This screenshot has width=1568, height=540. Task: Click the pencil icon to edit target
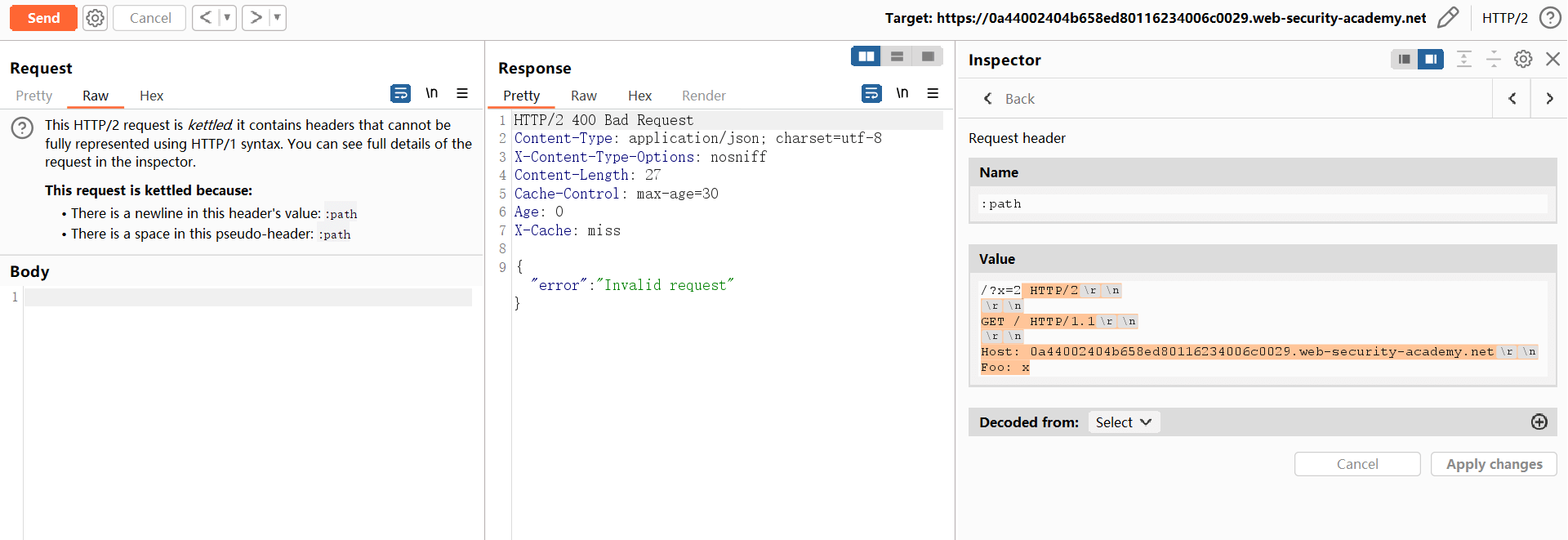[x=1447, y=18]
